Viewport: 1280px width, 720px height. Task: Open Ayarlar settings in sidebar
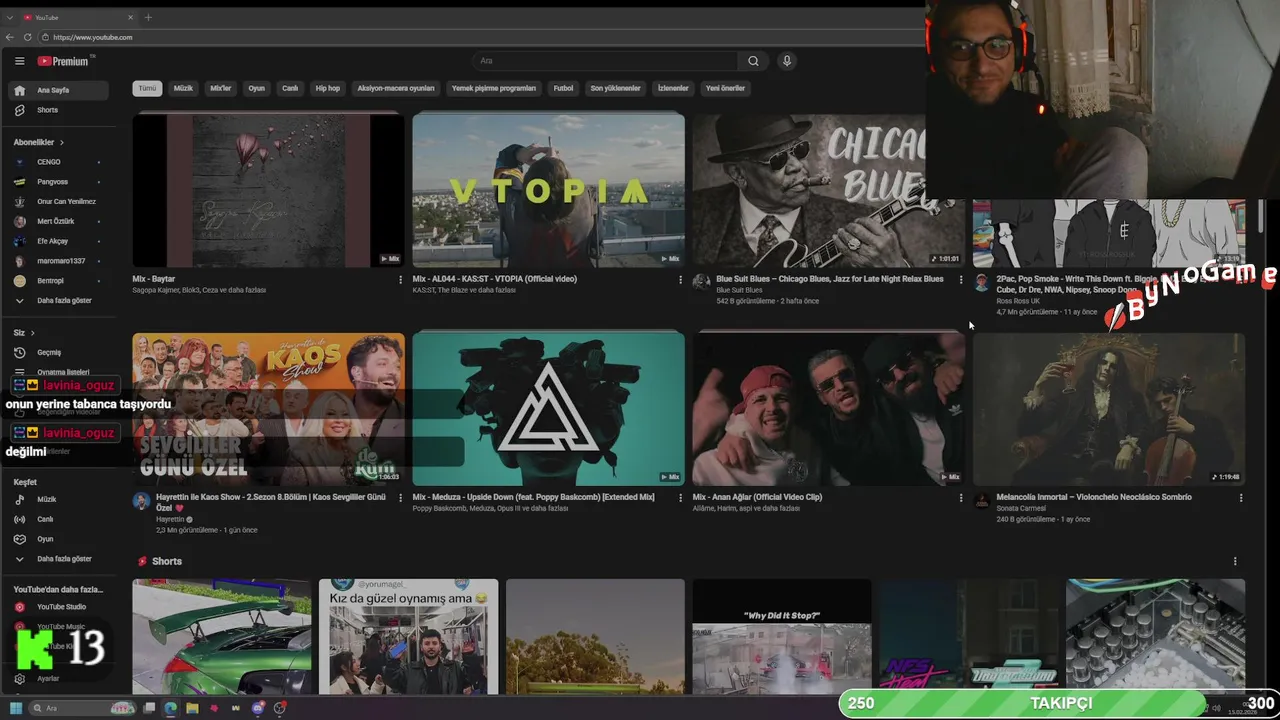pos(56,678)
